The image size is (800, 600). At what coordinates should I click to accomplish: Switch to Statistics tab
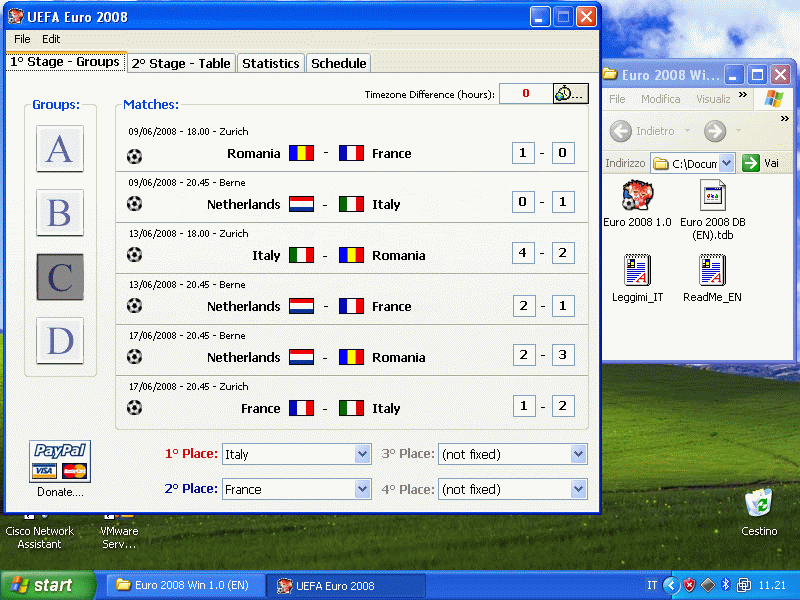coord(271,63)
